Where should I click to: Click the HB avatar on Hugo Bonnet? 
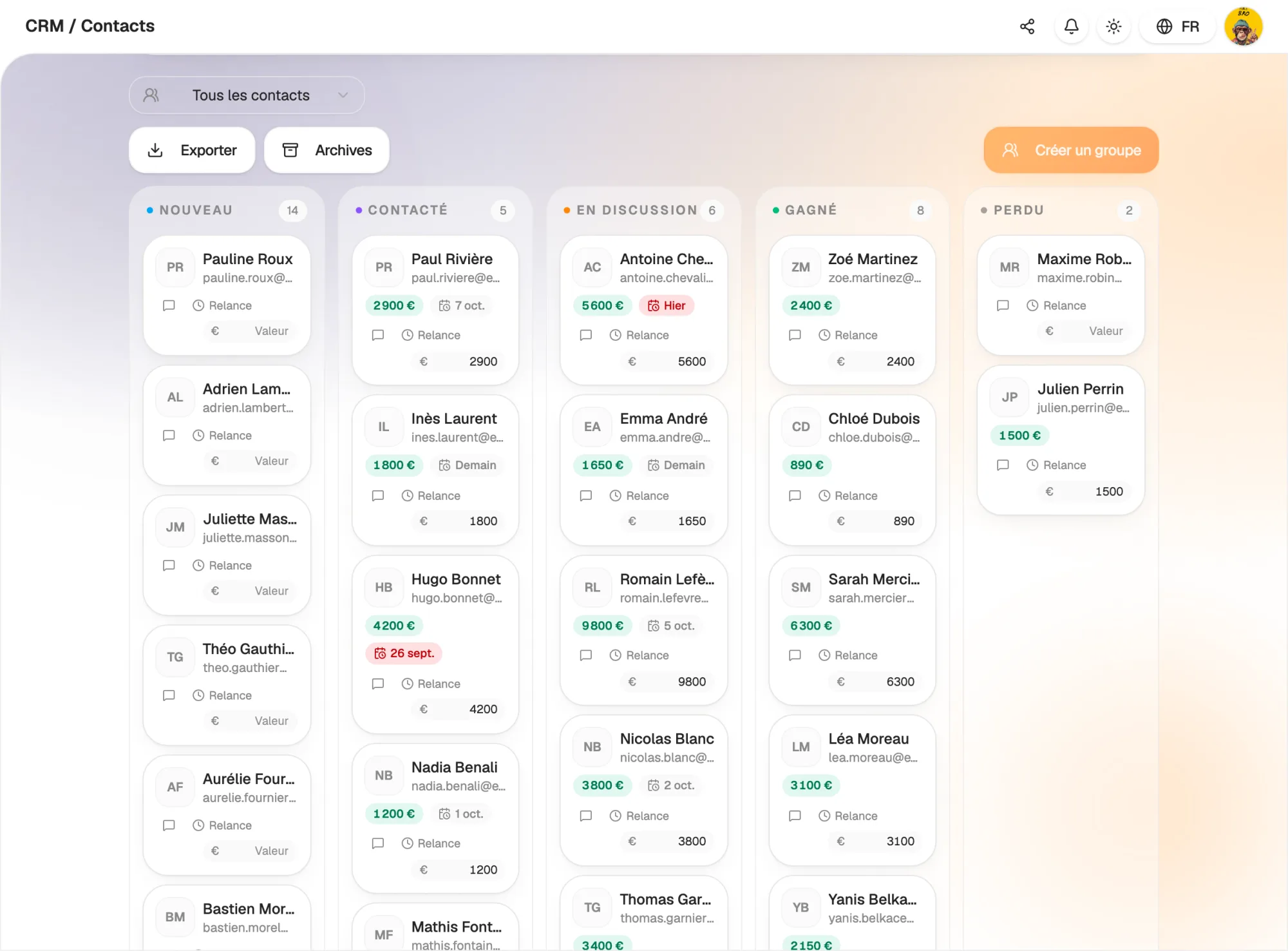[383, 588]
